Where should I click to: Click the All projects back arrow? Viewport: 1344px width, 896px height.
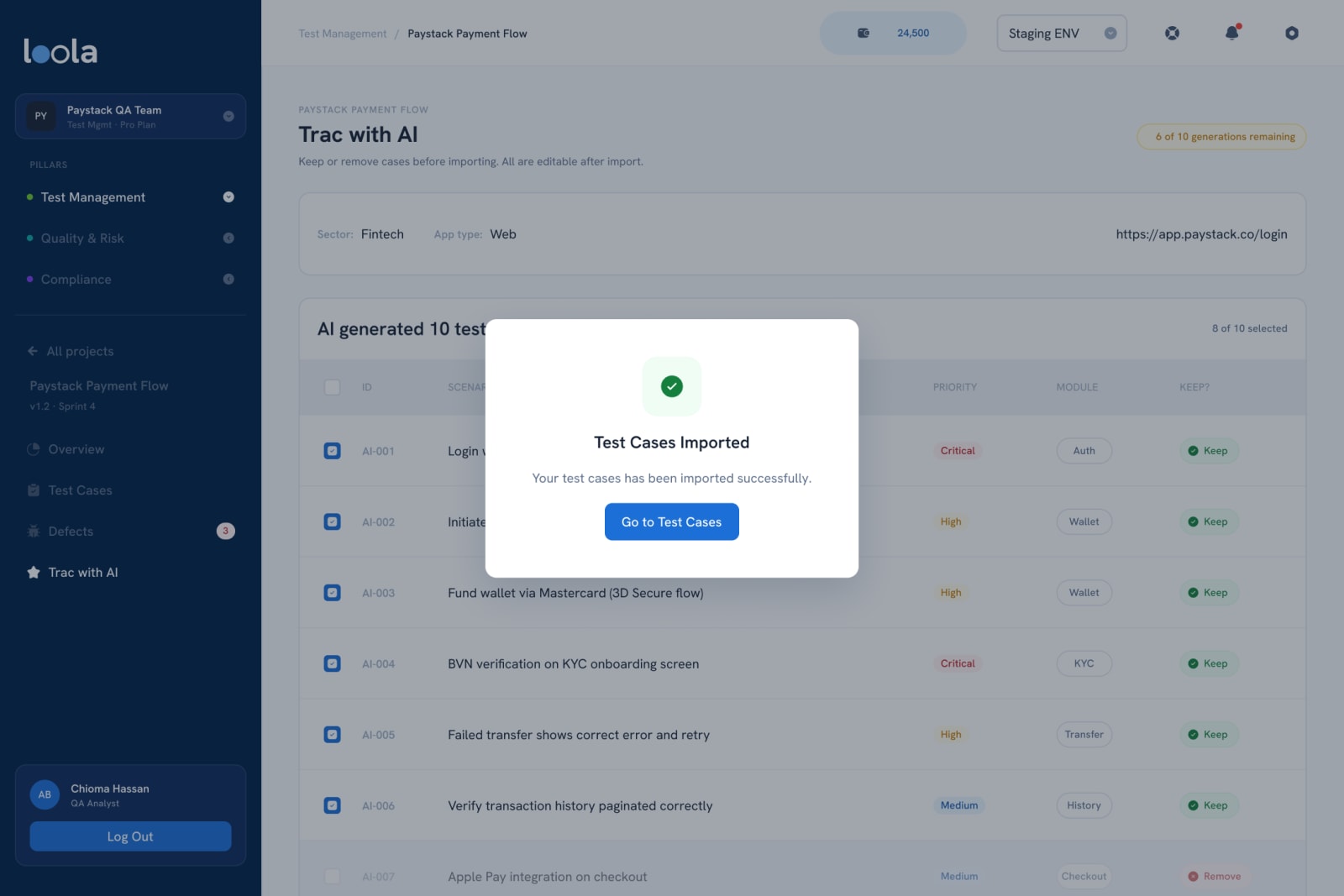click(33, 351)
